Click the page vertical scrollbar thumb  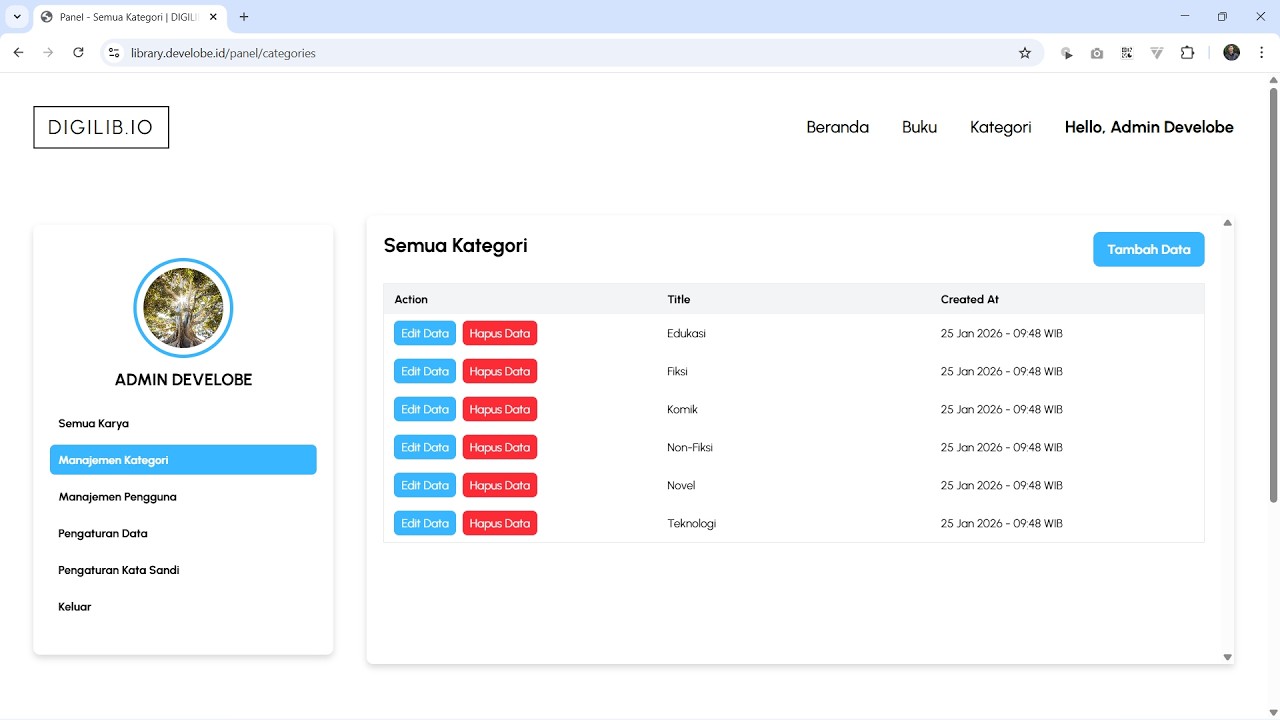point(1273,295)
